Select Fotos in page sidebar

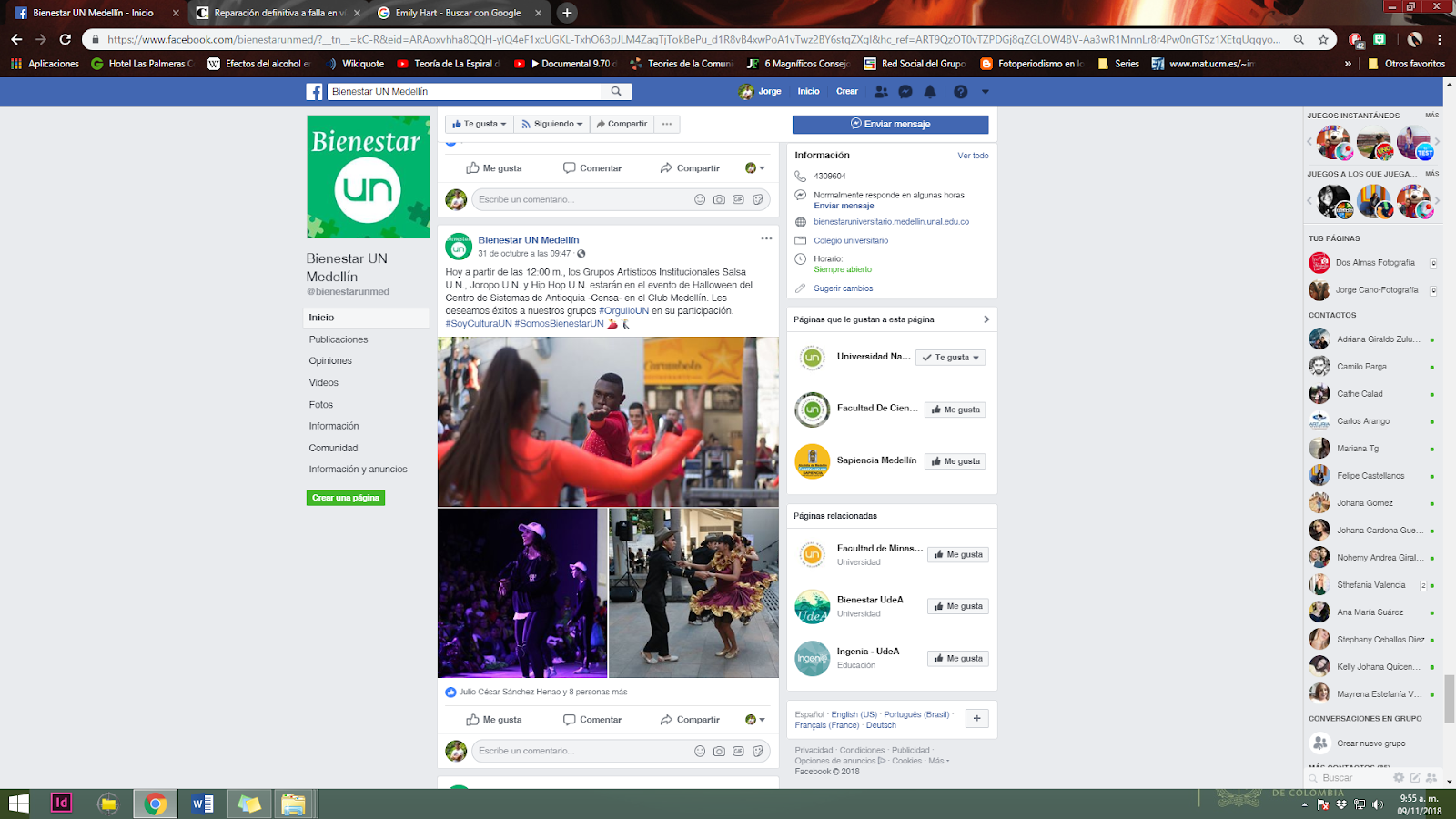coord(320,405)
